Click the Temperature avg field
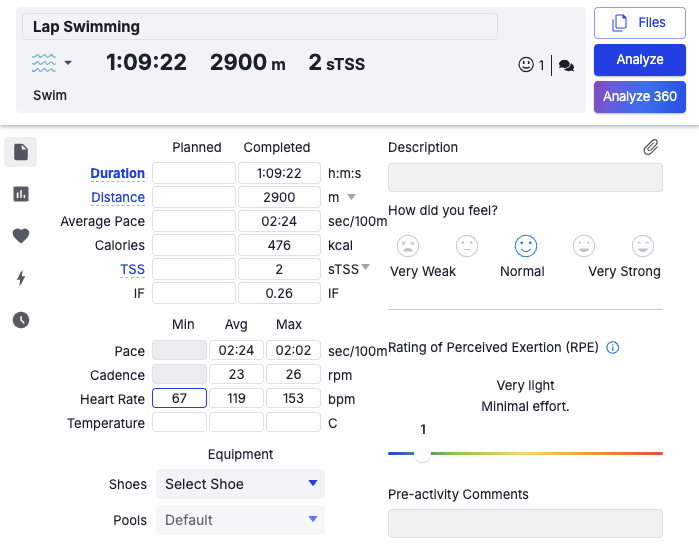The height and width of the screenshot is (547, 699). click(236, 422)
